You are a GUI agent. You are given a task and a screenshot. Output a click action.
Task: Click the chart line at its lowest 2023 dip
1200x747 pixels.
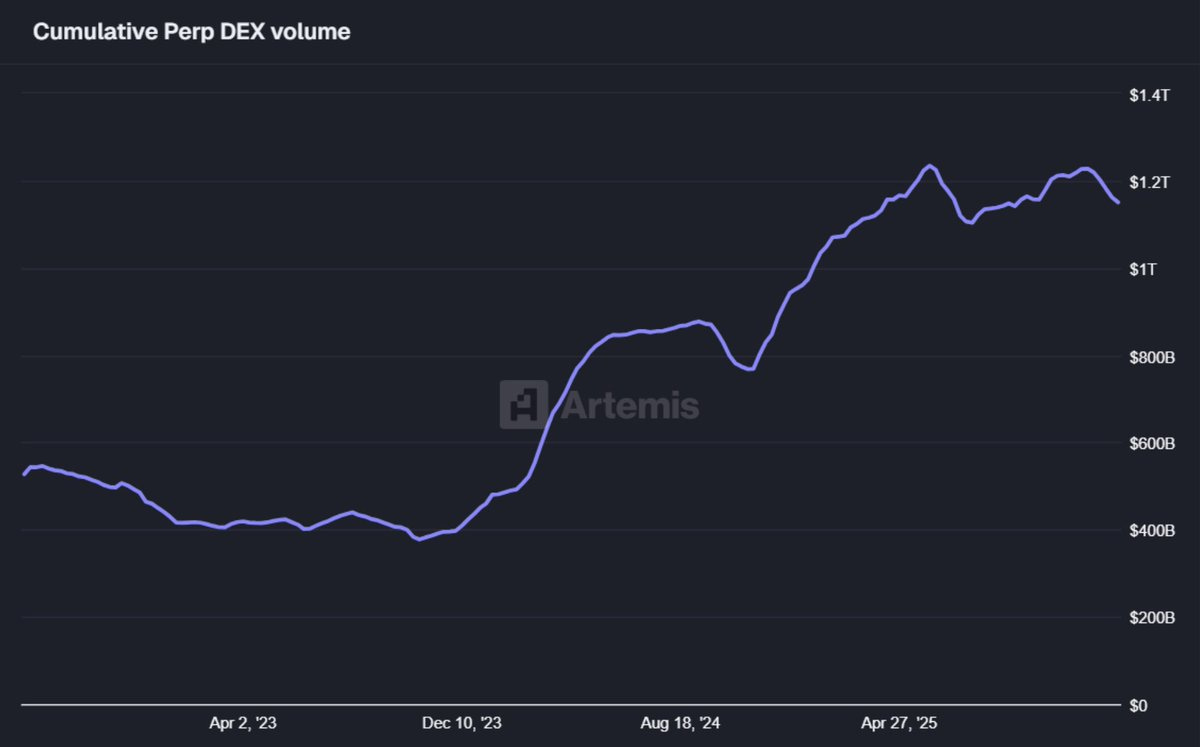[418, 538]
